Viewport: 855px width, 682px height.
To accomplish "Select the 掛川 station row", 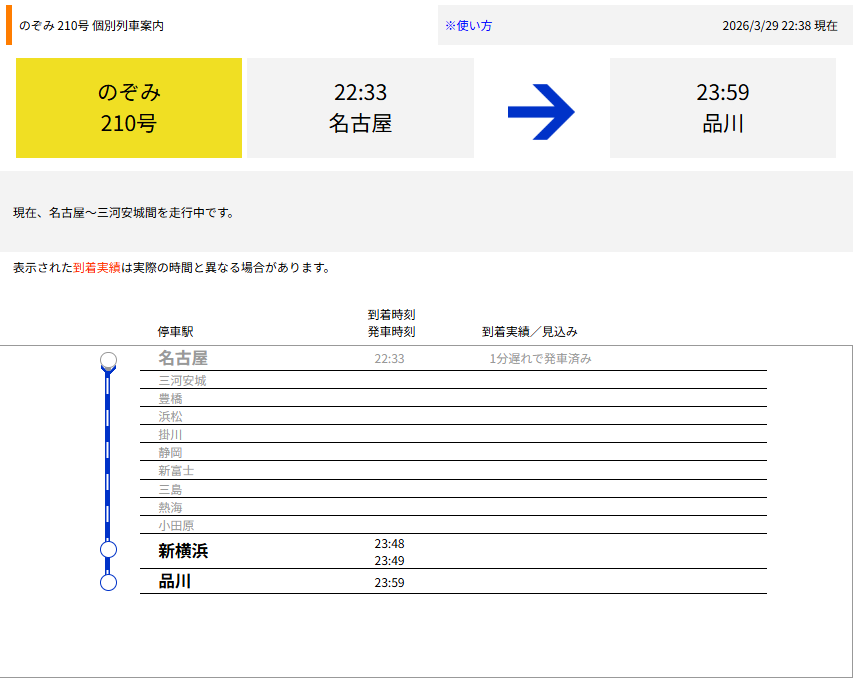I will click(x=453, y=434).
